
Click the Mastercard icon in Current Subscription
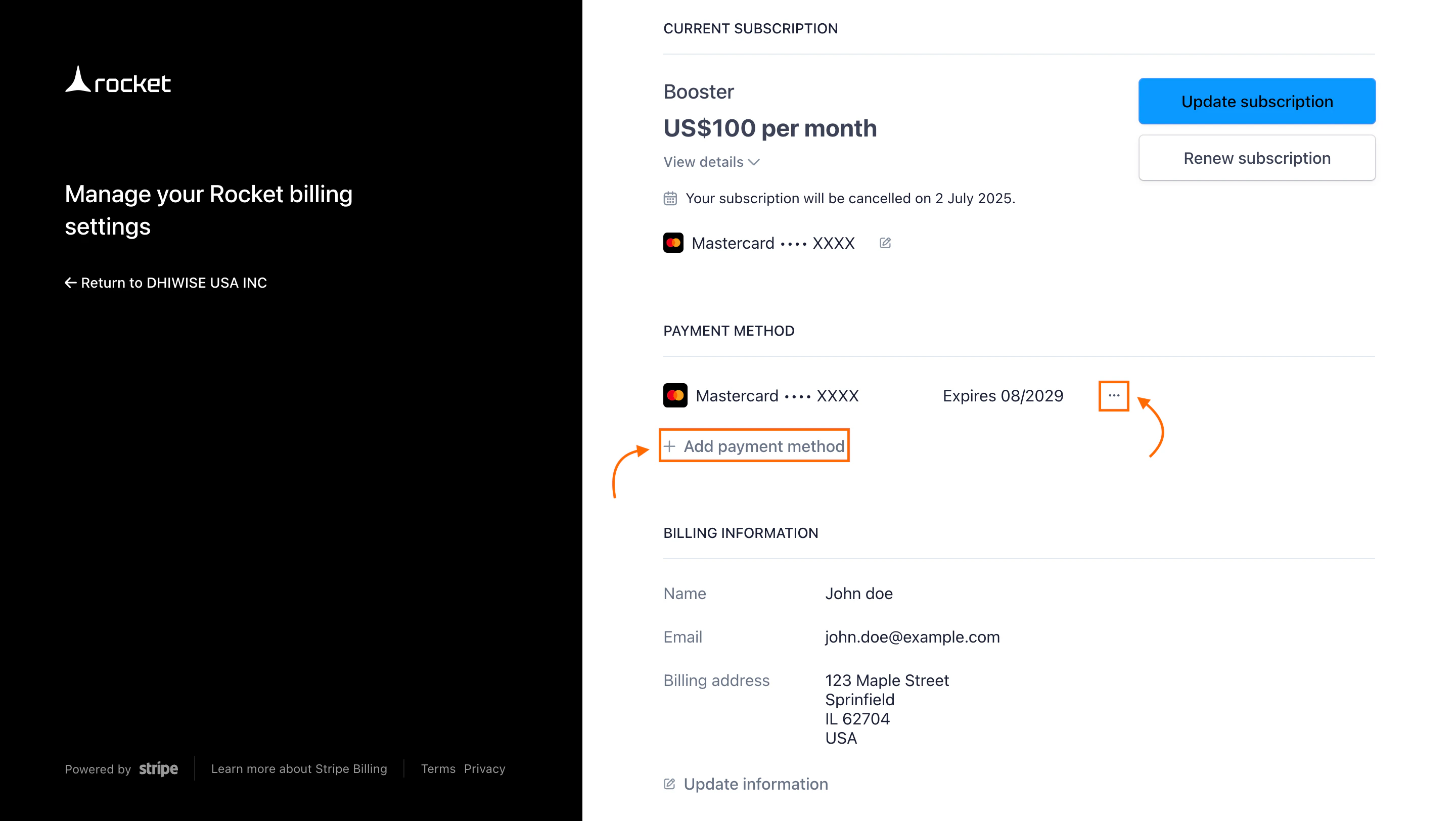point(672,242)
